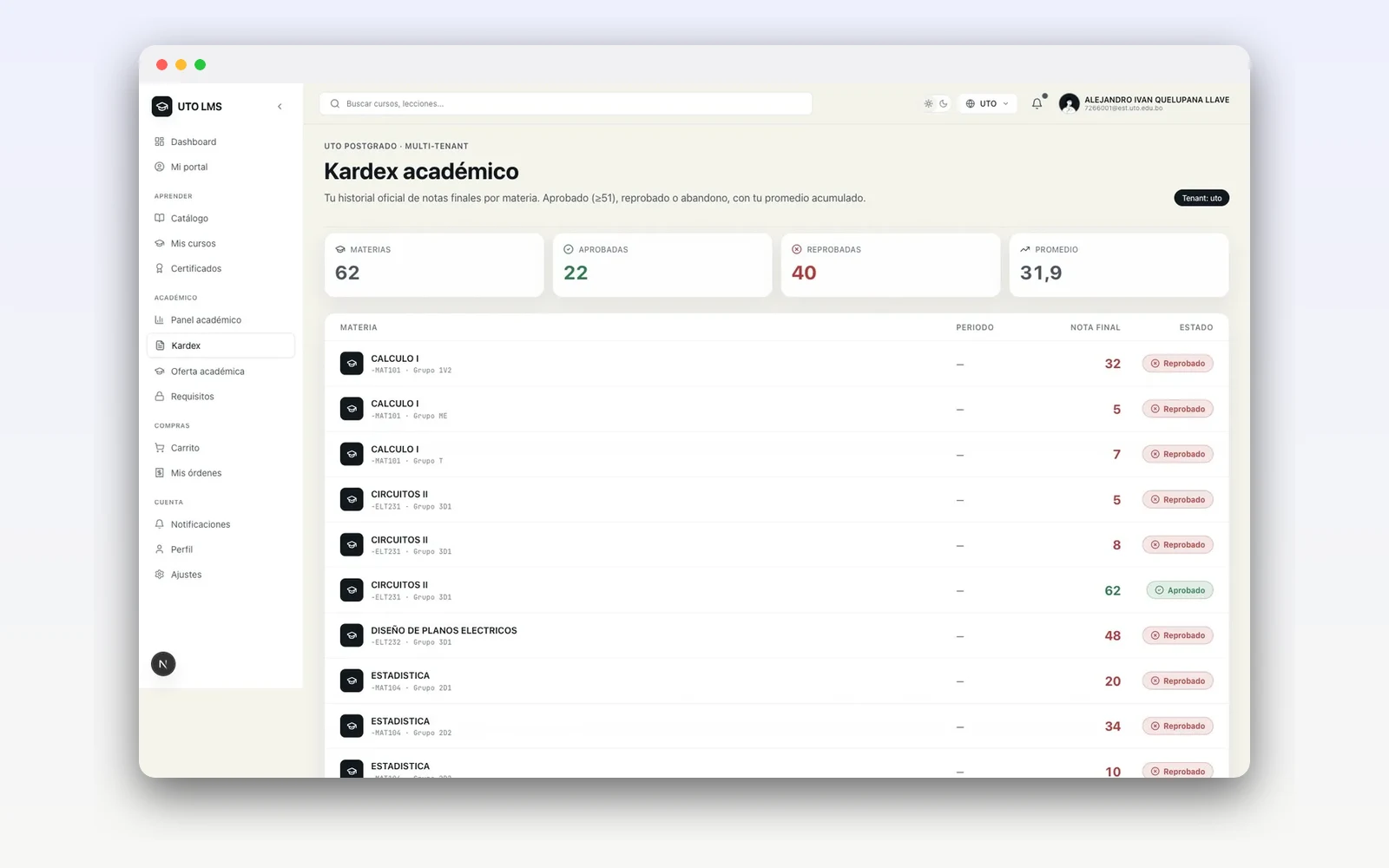Click the DISEÑO DE PLANOS ELECTRICOS title

[444, 630]
